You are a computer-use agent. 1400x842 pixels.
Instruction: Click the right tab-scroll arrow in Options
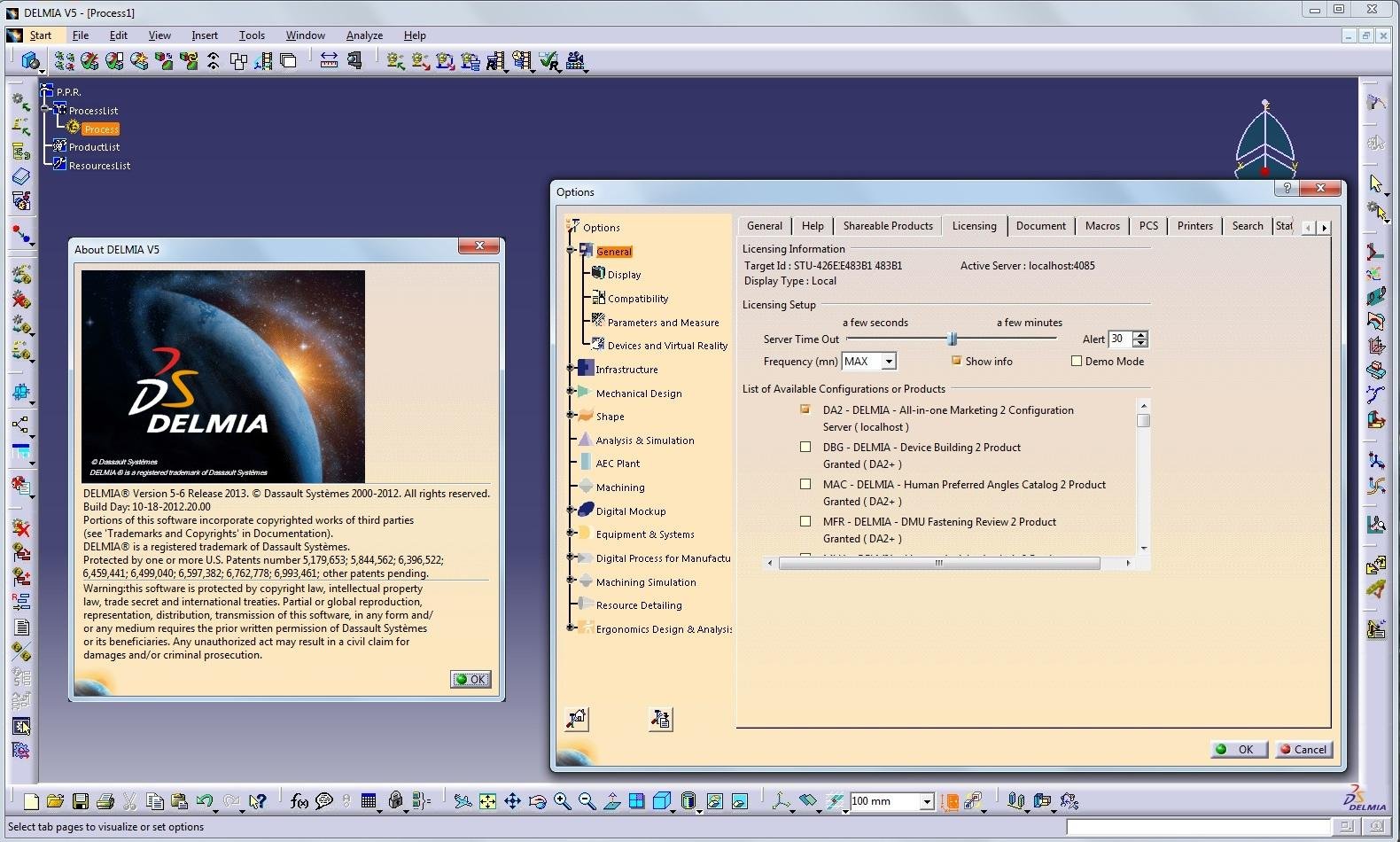point(1325,228)
